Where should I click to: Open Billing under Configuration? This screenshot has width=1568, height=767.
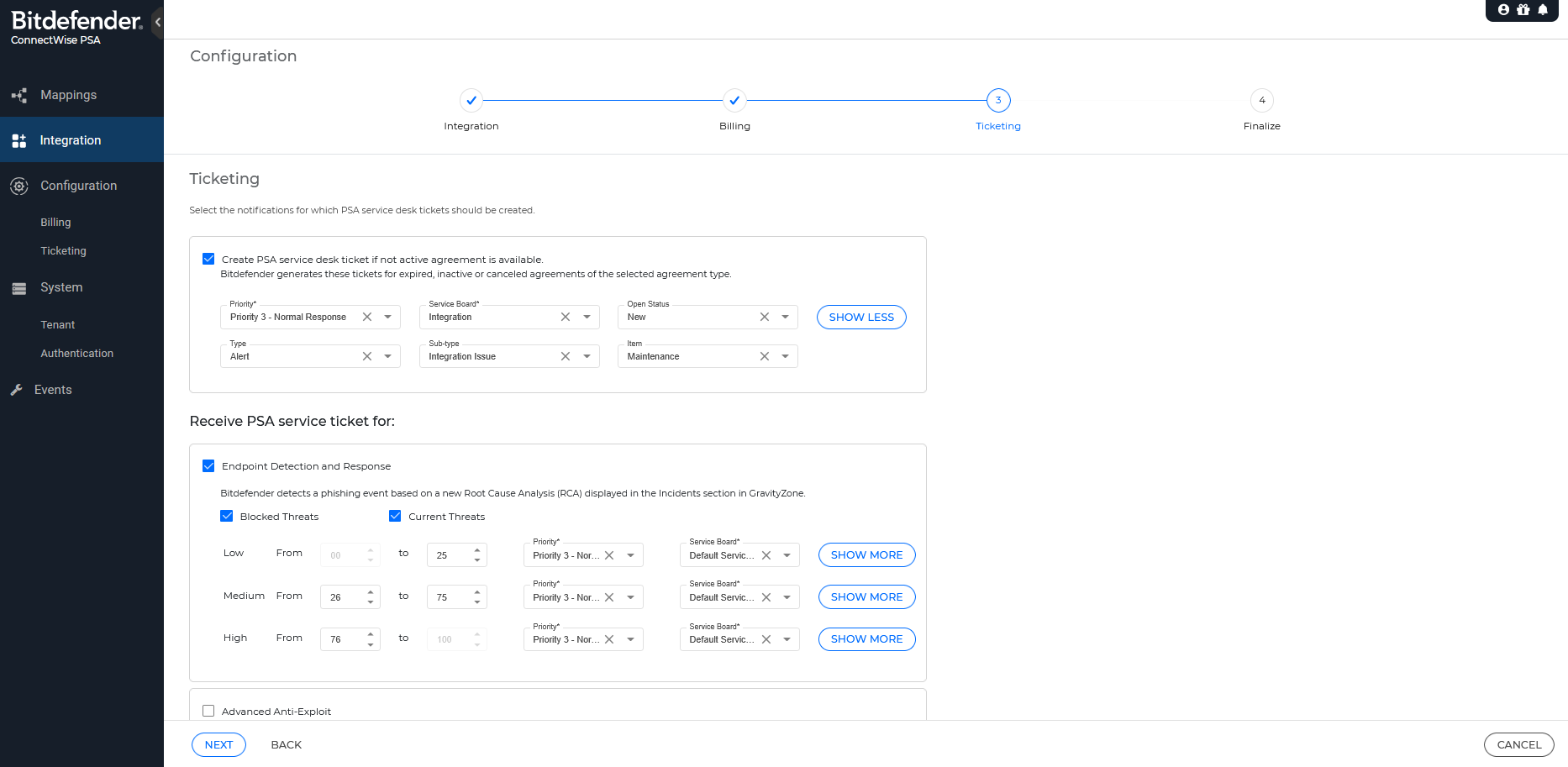pos(55,223)
